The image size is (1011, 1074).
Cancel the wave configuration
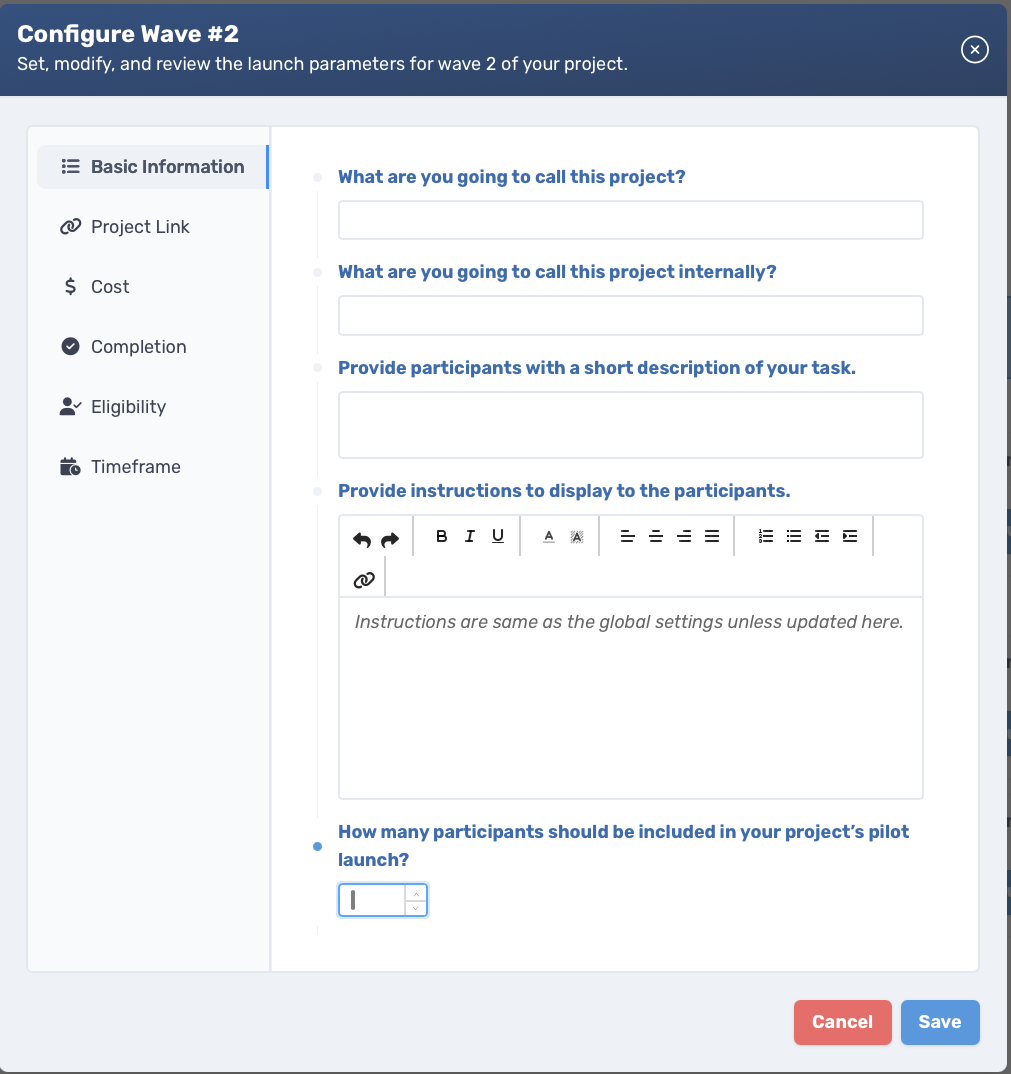coord(842,1022)
